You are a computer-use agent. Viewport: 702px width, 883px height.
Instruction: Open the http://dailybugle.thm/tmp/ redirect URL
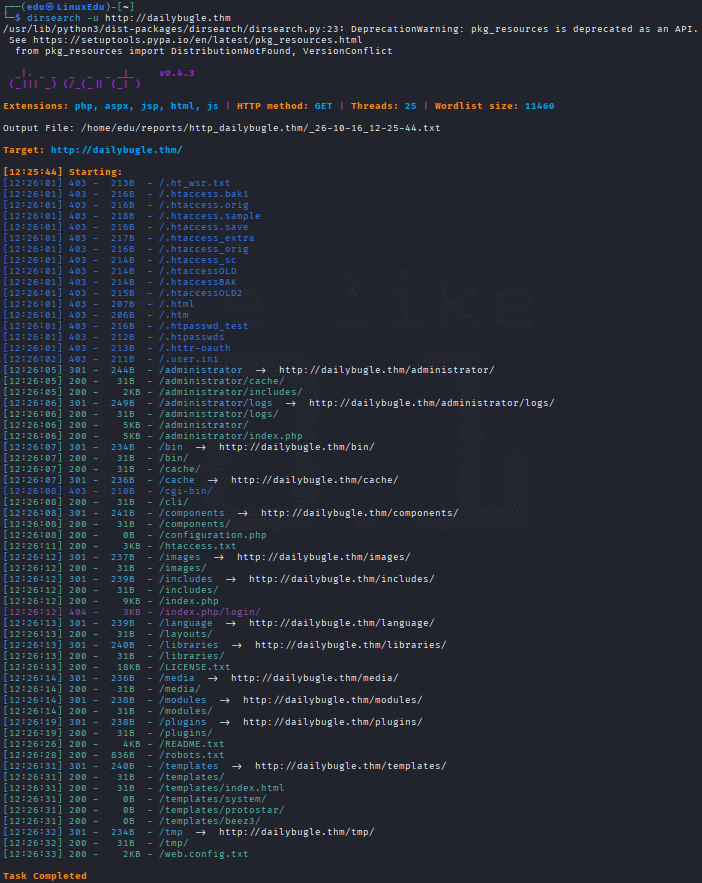[x=297, y=832]
